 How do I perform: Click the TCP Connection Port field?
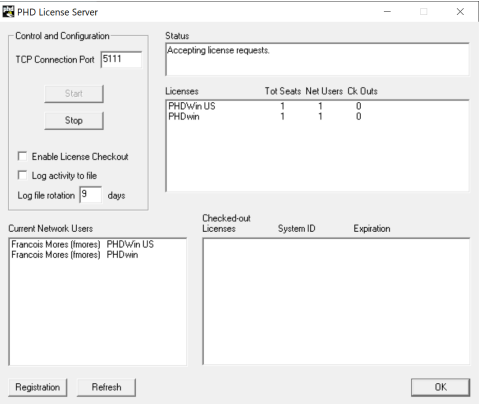tap(121, 59)
